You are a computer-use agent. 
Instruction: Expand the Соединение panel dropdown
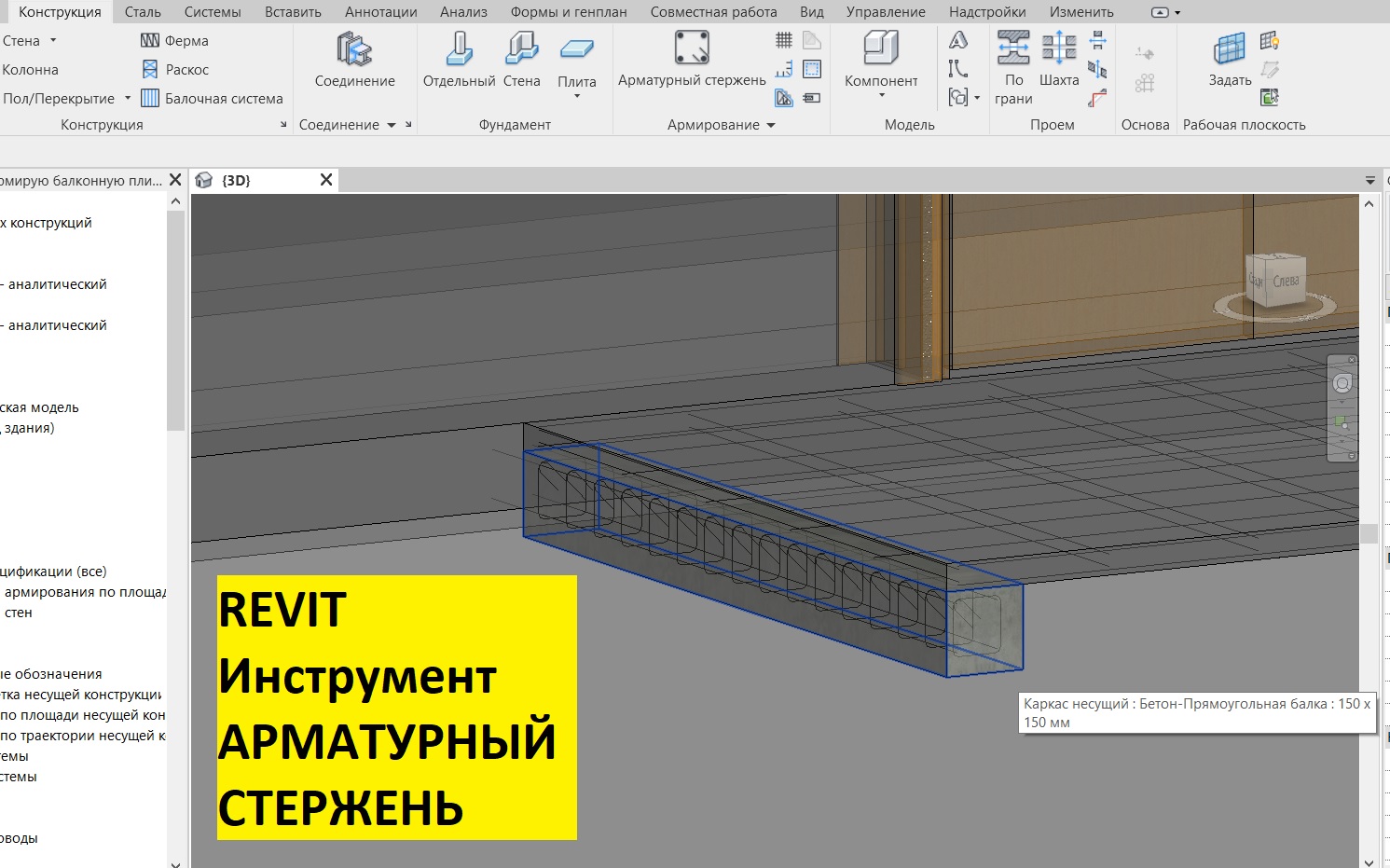pyautogui.click(x=392, y=125)
